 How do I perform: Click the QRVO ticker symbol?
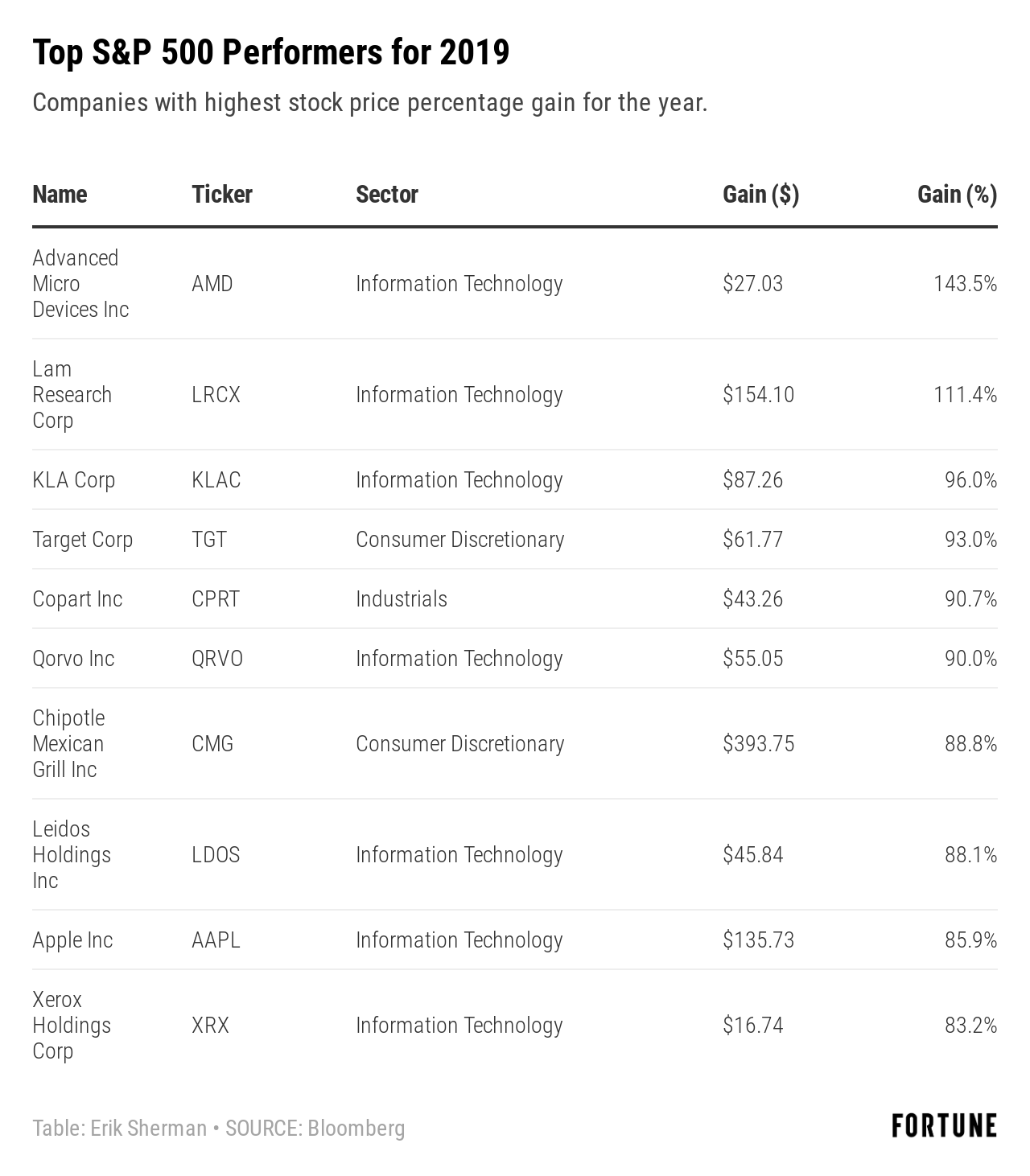(x=217, y=659)
